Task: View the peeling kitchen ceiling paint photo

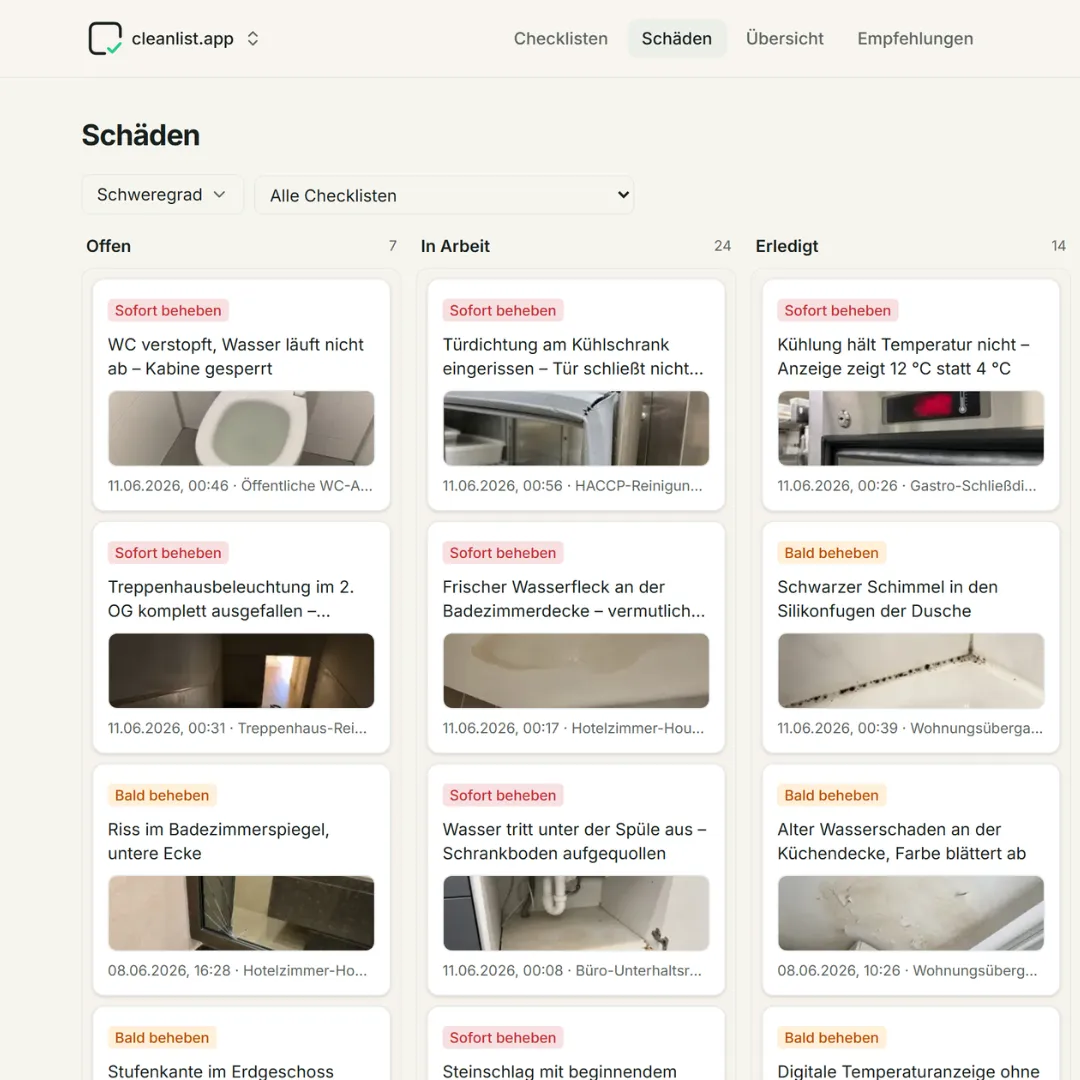Action: click(911, 913)
